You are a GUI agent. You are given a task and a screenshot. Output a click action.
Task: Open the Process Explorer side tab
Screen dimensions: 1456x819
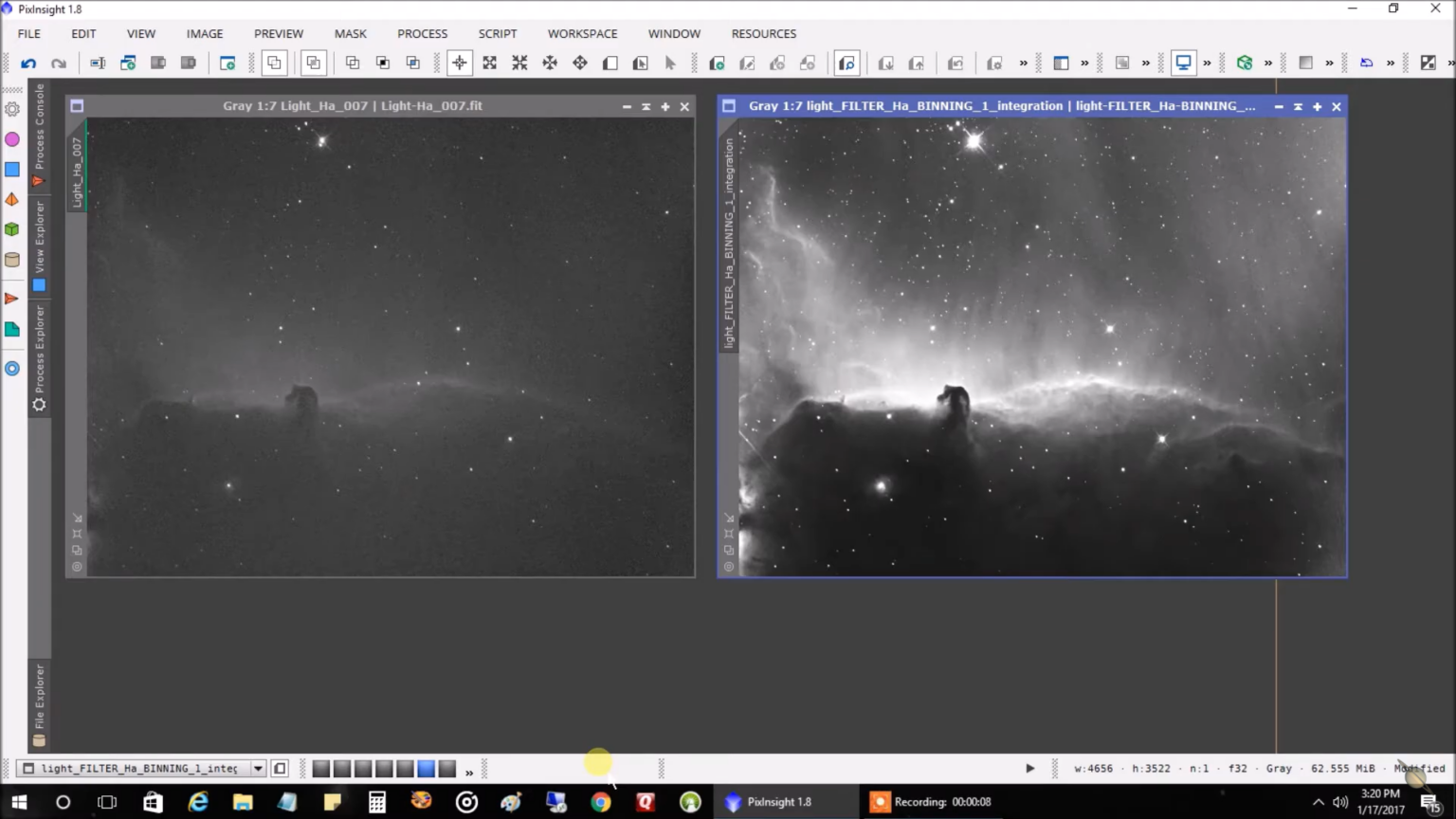coord(39,358)
